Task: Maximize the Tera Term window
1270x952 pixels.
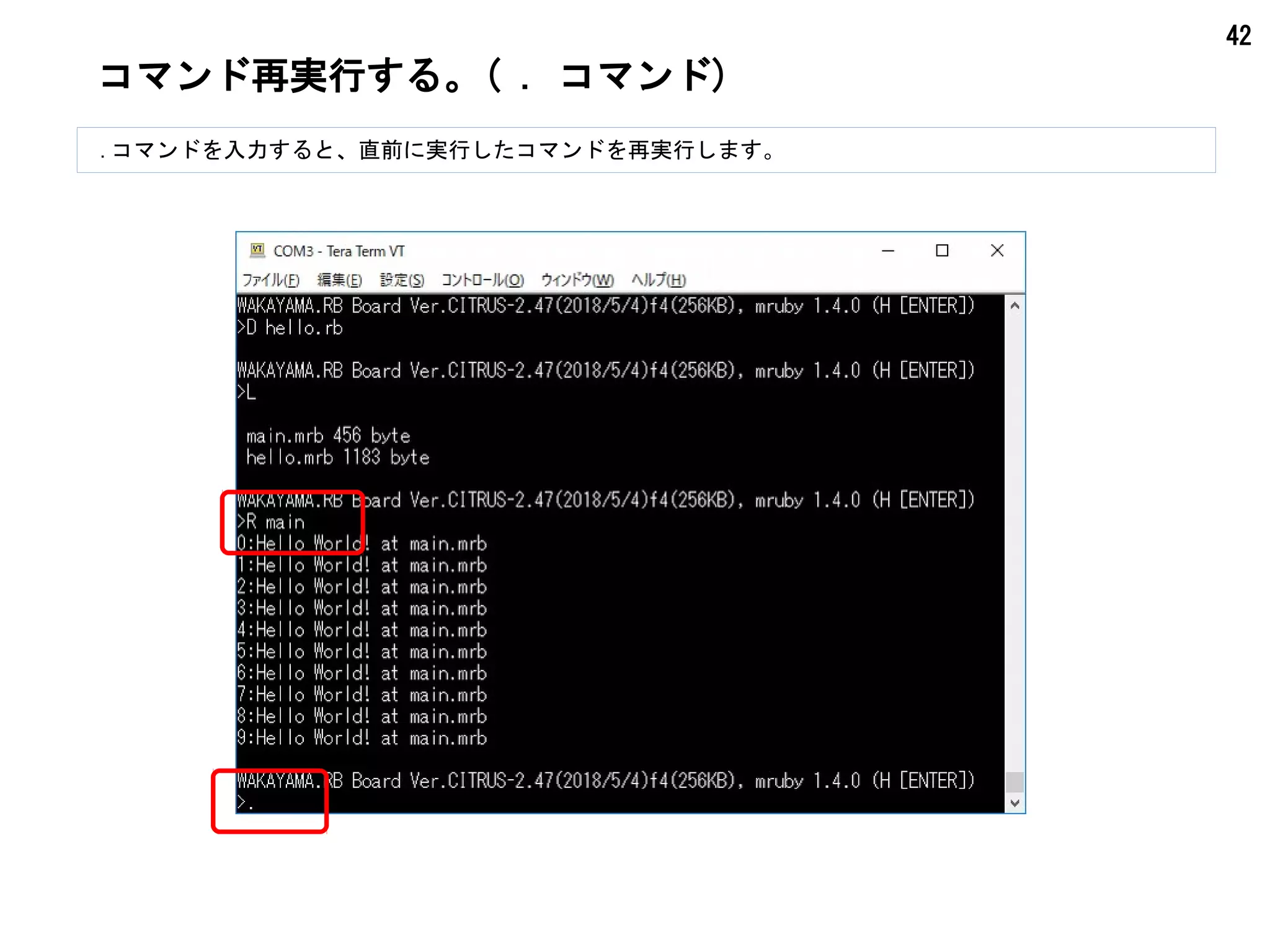Action: (x=942, y=250)
